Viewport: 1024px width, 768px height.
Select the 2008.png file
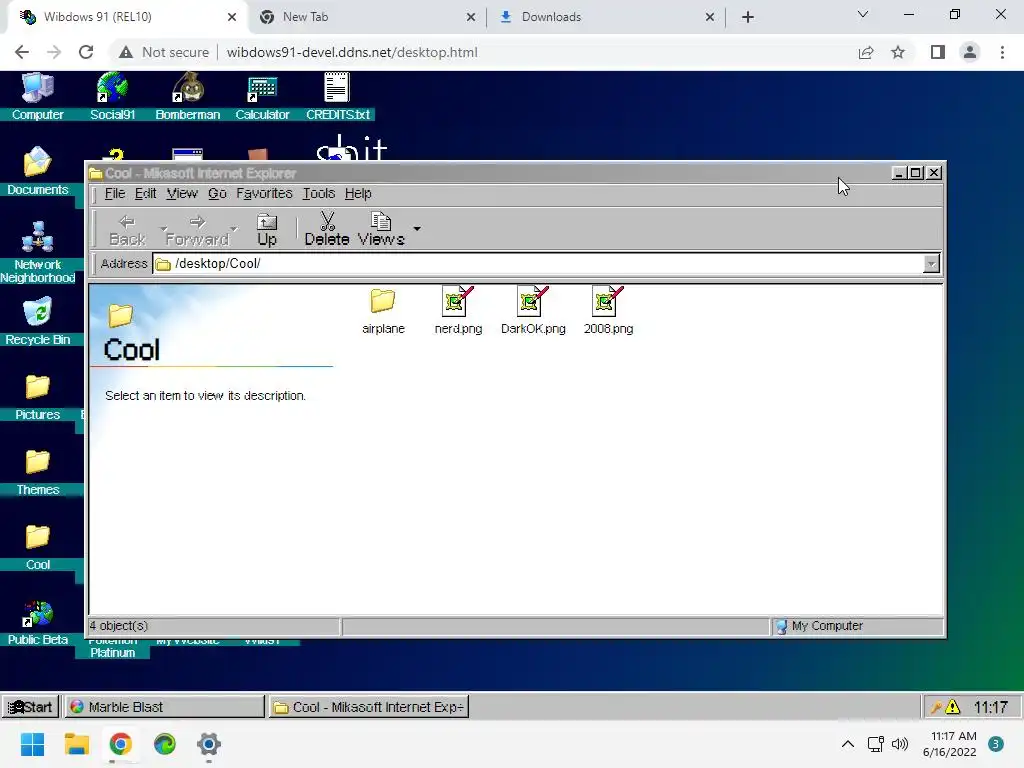[608, 311]
